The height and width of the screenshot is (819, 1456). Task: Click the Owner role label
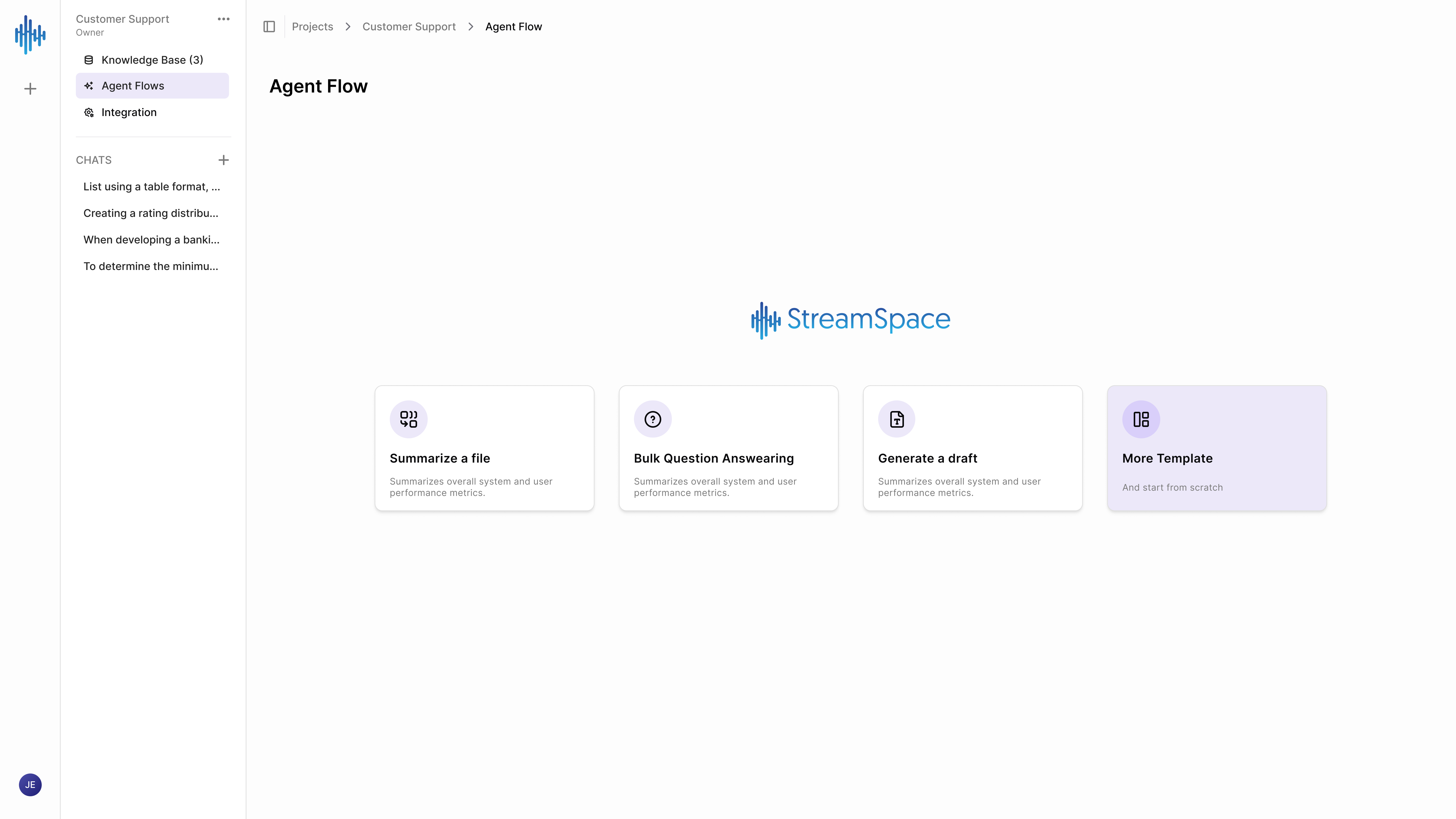90,33
